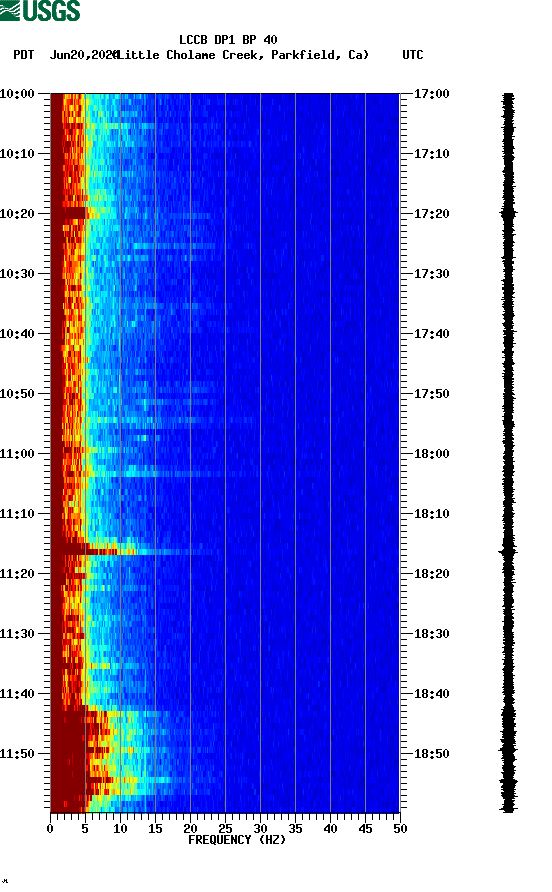Click the 45 Hz frequency axis label
This screenshot has height=892, width=552.
tap(365, 829)
